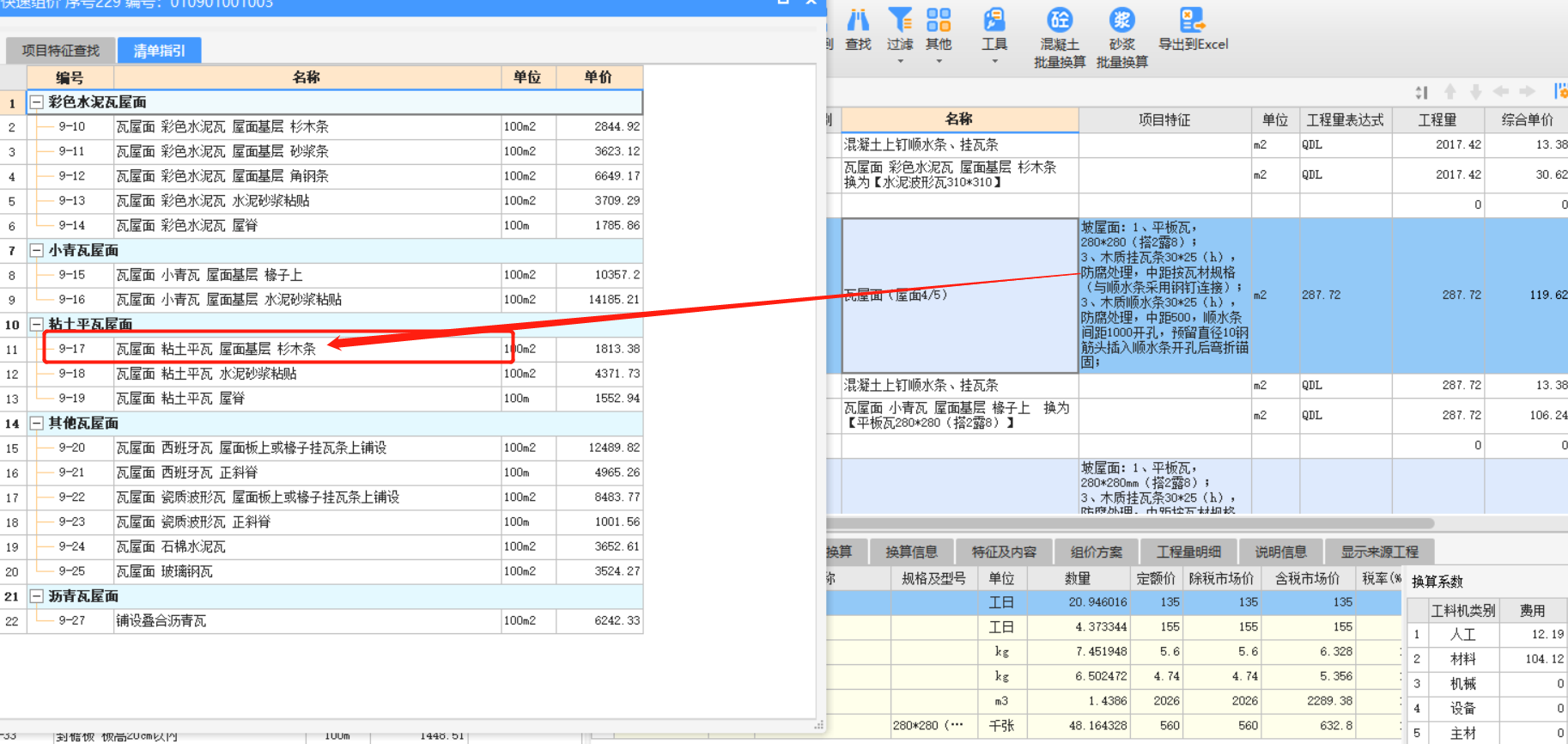Screen dimensions: 1568x744
Task: Select row 9-13 水泥砂浆粘贴
Action: coord(335,201)
